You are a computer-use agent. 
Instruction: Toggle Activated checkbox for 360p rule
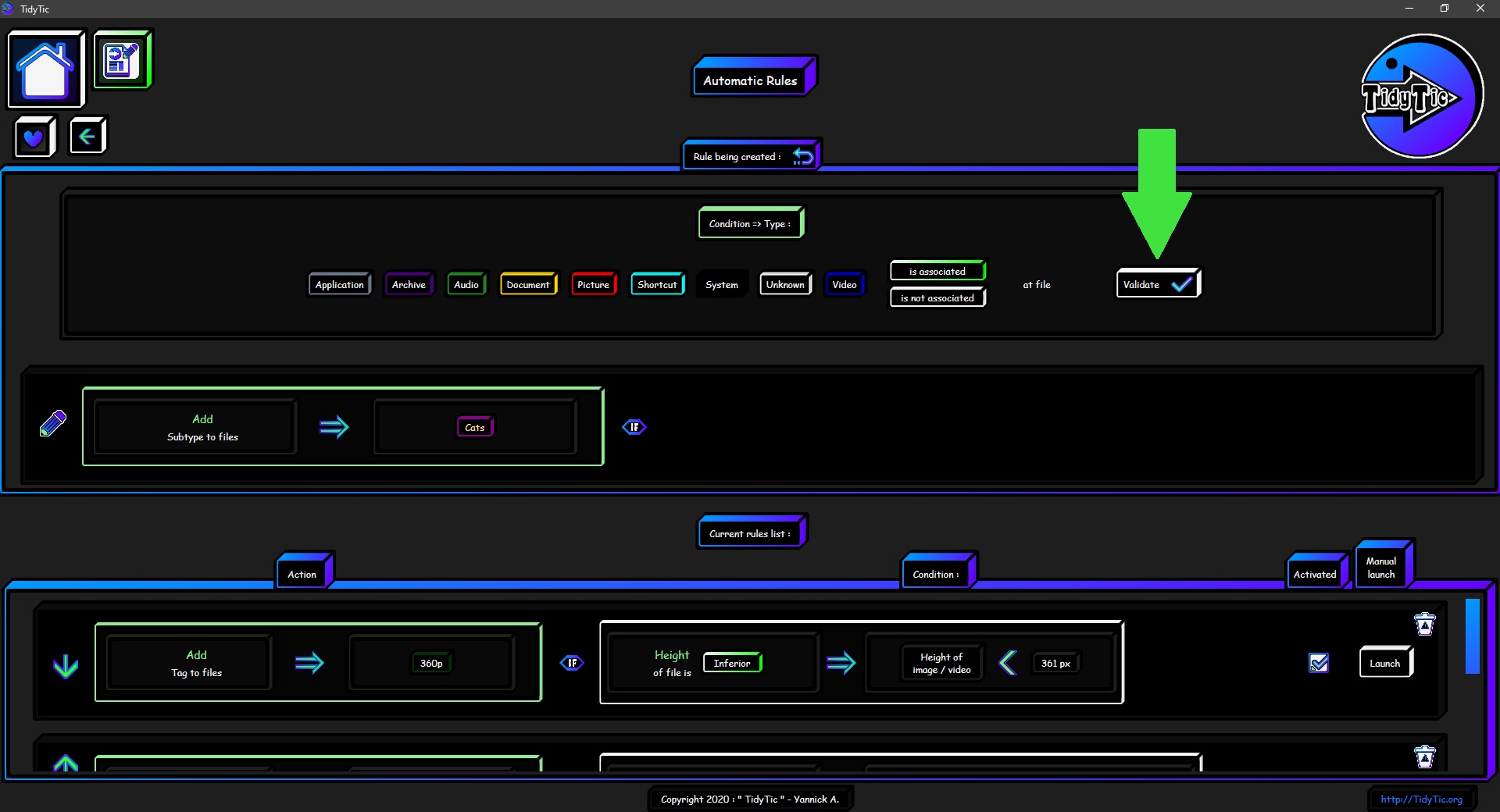point(1319,663)
